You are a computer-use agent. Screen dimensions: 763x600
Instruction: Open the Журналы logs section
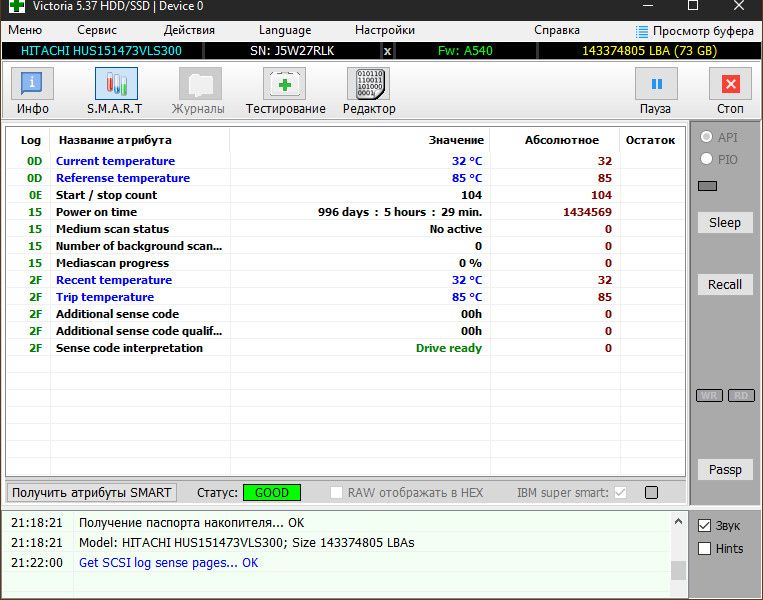click(x=199, y=91)
